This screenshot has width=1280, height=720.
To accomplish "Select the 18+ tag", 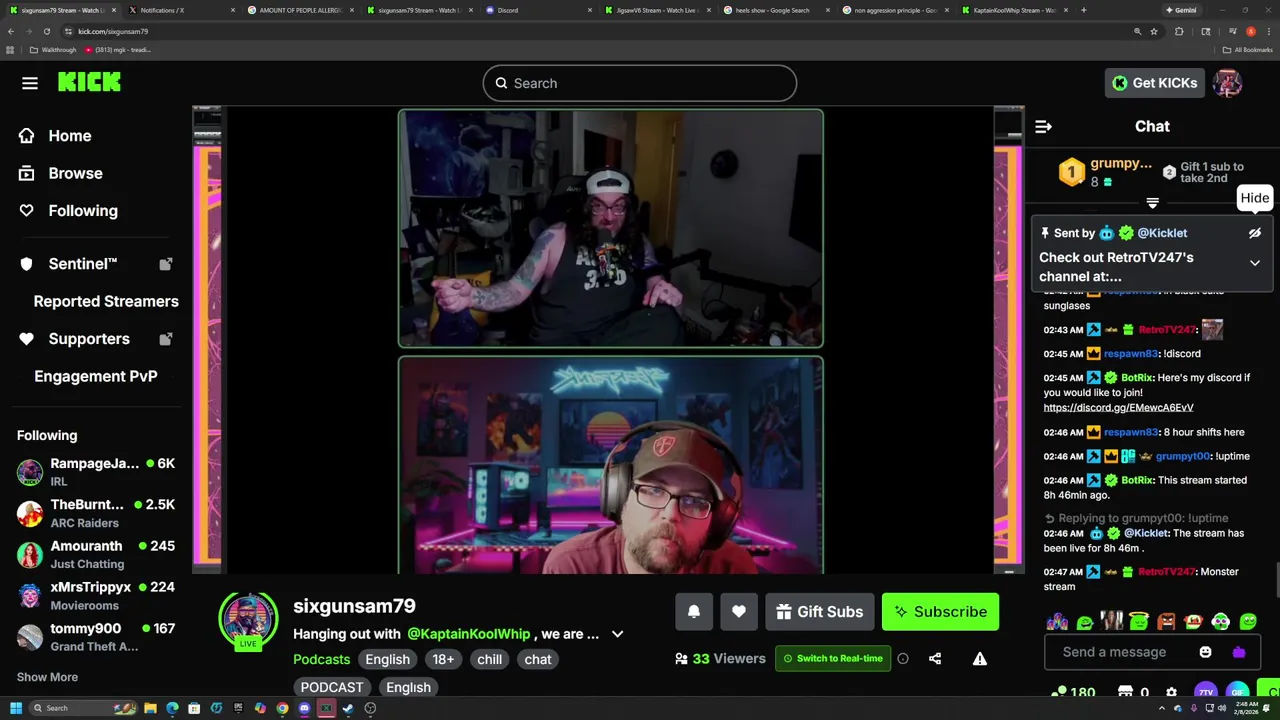I will pyautogui.click(x=443, y=659).
